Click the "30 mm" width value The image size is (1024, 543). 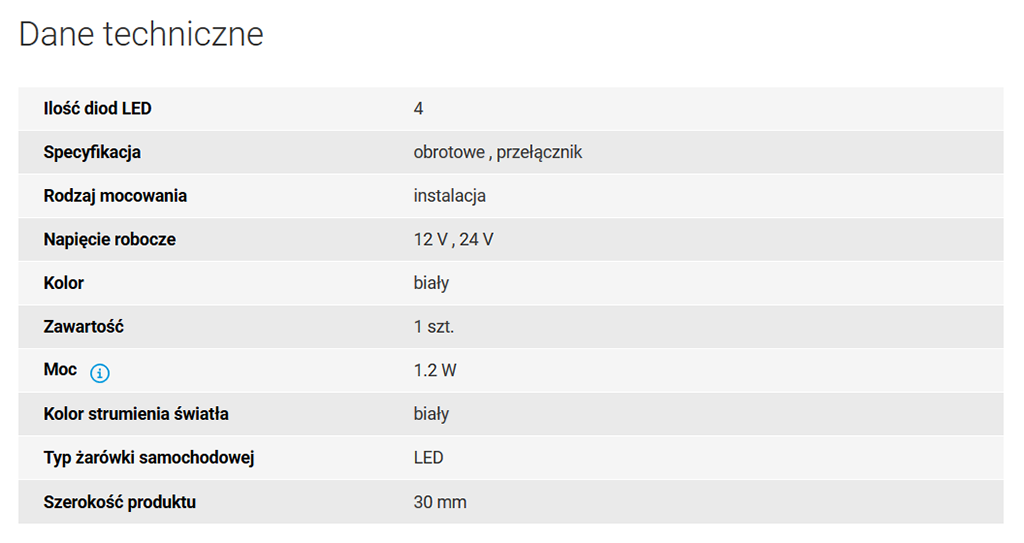click(440, 502)
